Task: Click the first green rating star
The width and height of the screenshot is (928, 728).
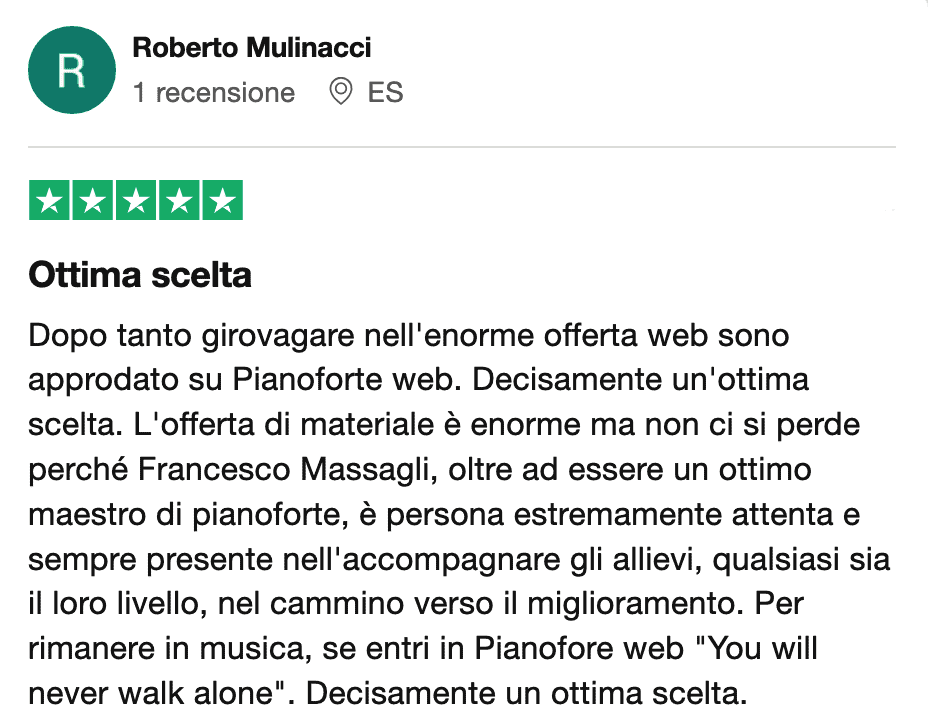Action: (x=50, y=201)
